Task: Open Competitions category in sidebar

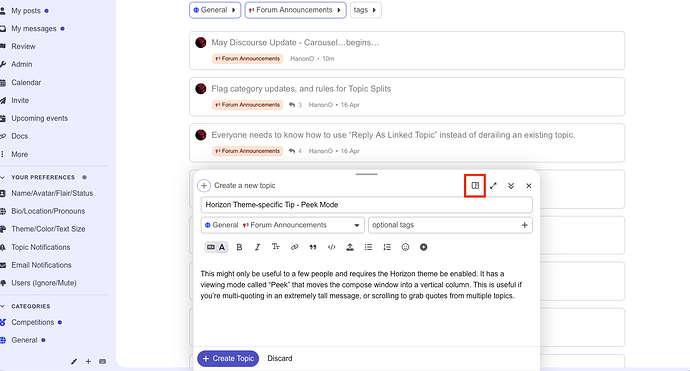Action: [x=33, y=323]
